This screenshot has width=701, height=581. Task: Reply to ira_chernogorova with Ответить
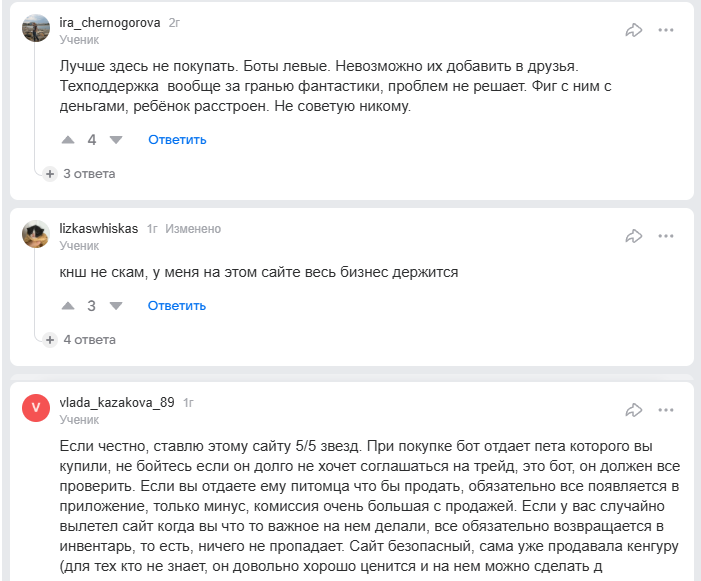[x=177, y=140]
